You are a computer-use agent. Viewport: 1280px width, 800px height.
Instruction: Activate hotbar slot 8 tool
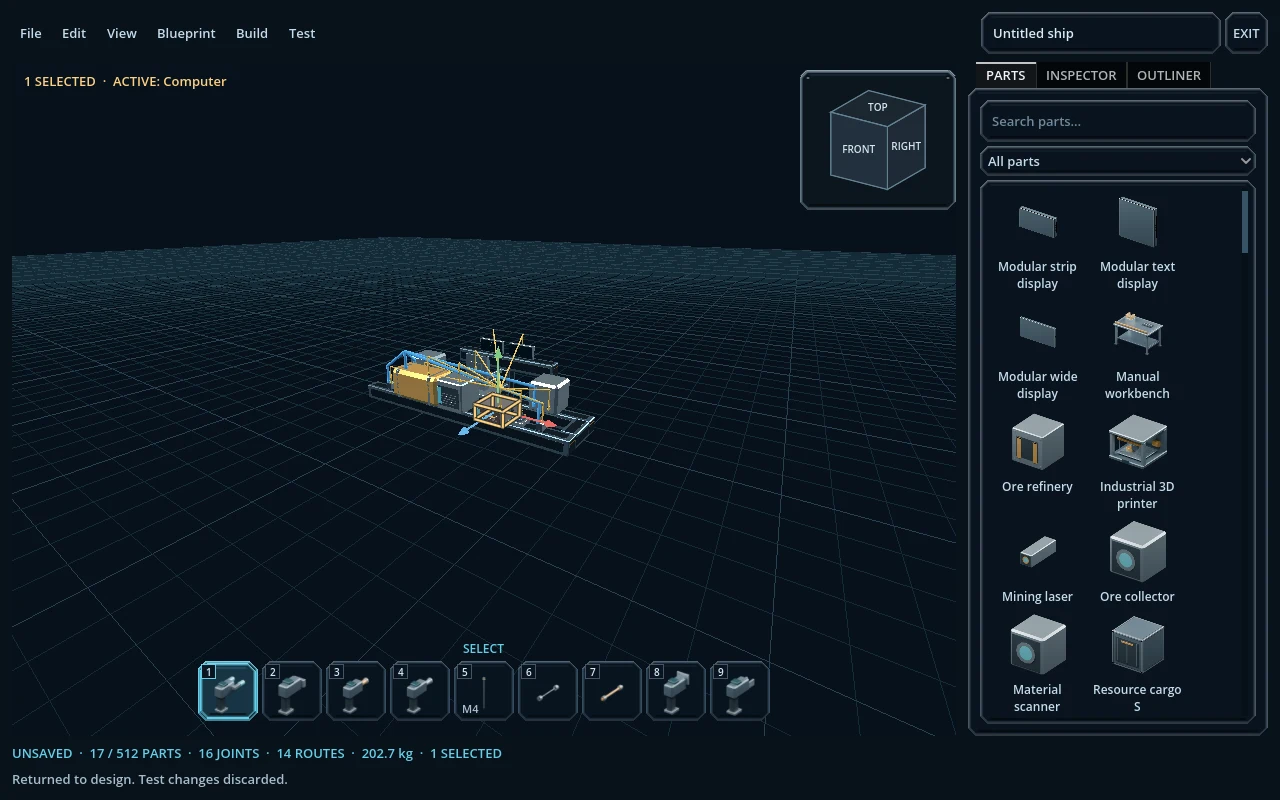tap(676, 691)
